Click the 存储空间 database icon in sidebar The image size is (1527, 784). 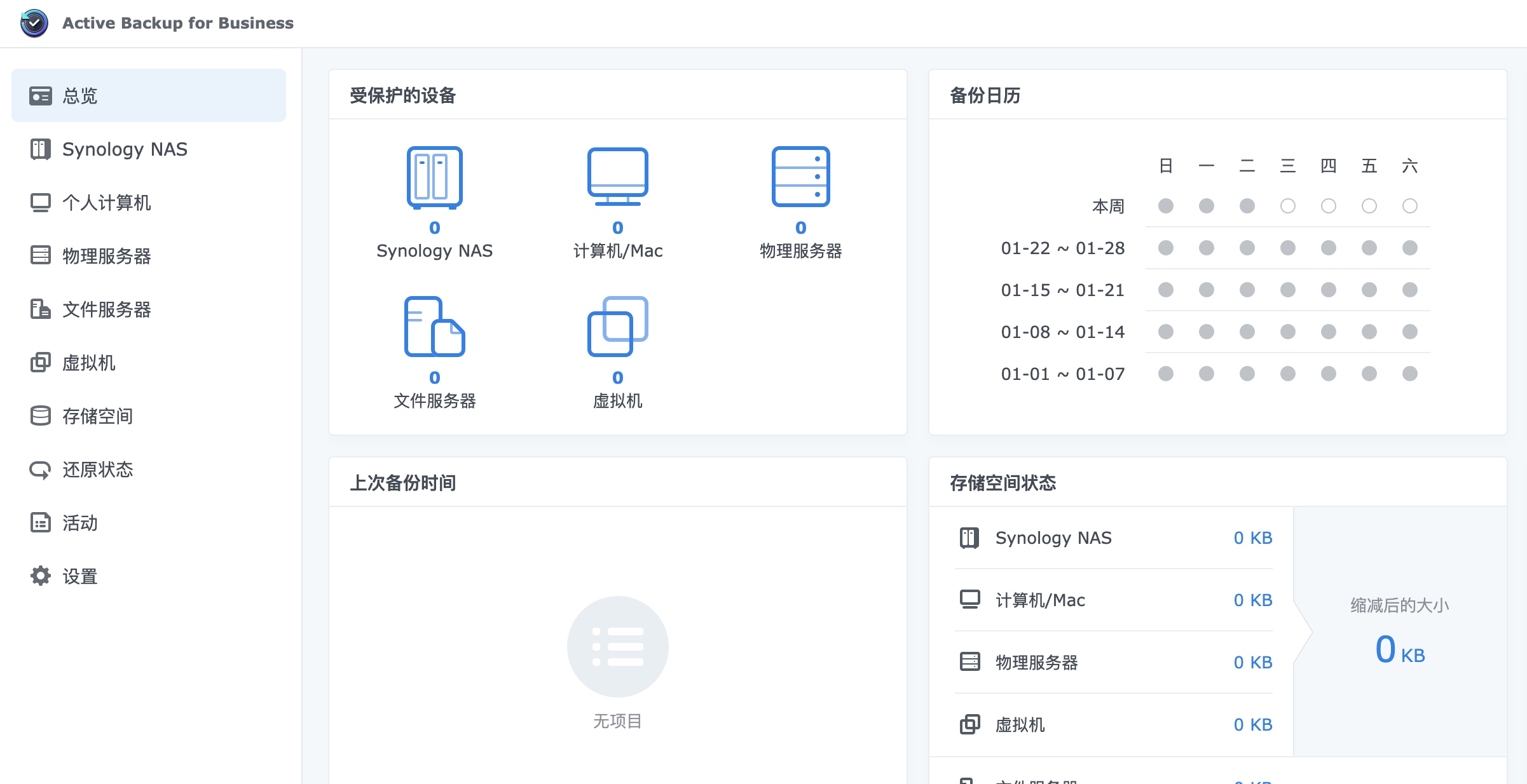[x=41, y=416]
